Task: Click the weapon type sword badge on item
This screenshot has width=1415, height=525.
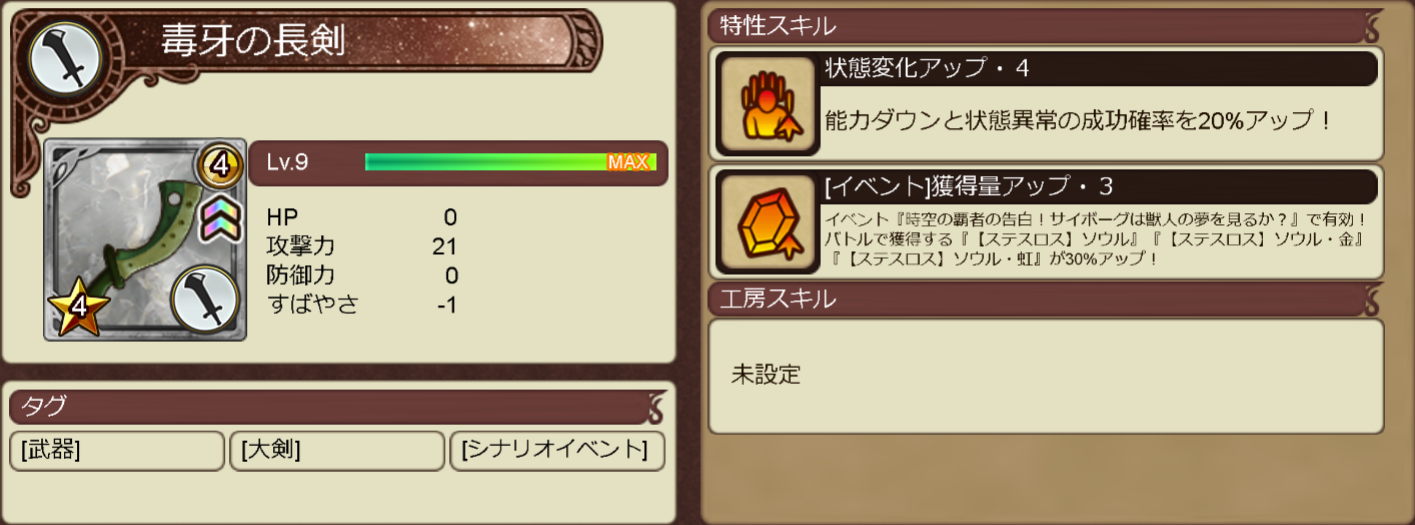Action: pyautogui.click(x=205, y=298)
